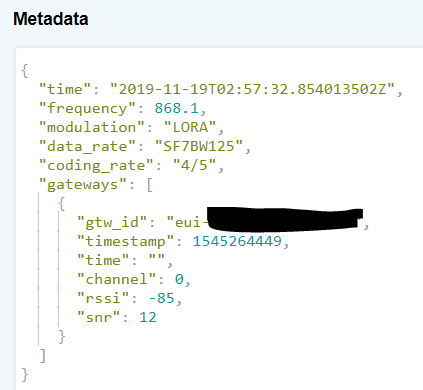The image size is (423, 390).
Task: Click the gateway object opening brace
Action: coord(62,204)
